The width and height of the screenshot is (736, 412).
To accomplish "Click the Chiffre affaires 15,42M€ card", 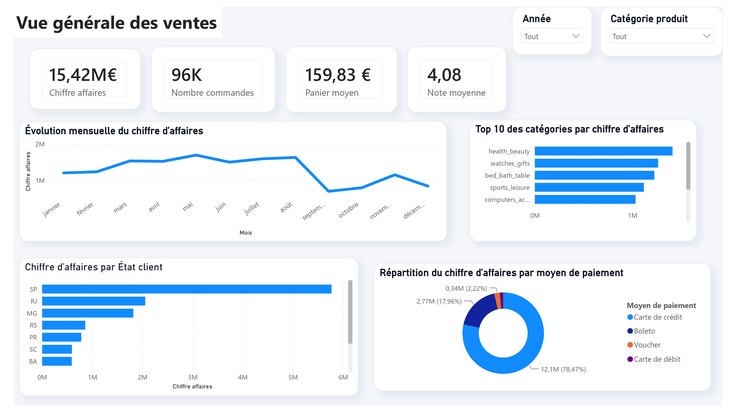I will pos(85,79).
